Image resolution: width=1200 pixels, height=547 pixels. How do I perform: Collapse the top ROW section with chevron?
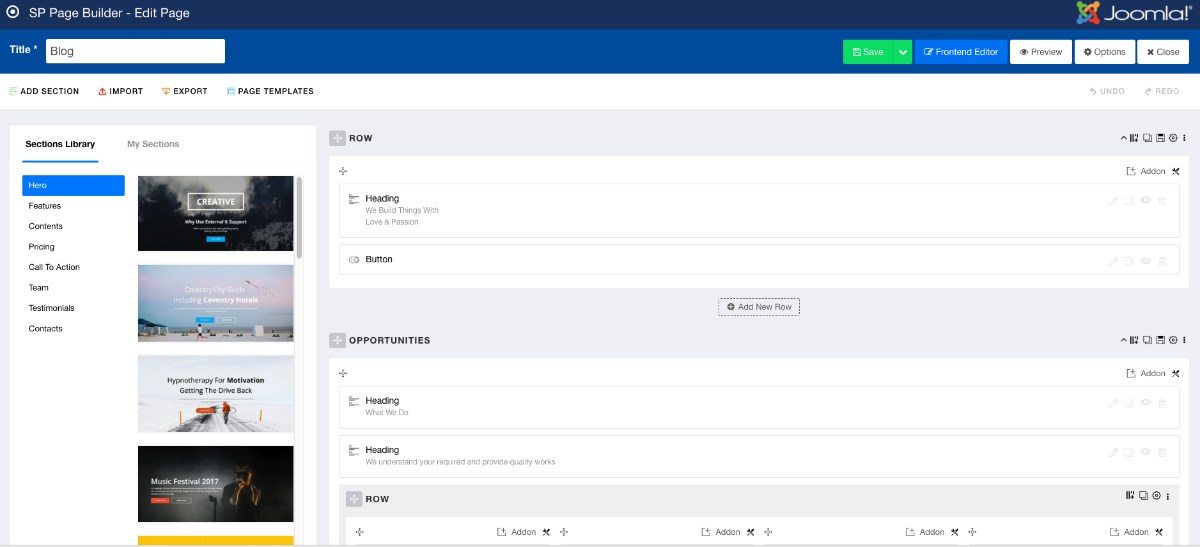pyautogui.click(x=1123, y=138)
